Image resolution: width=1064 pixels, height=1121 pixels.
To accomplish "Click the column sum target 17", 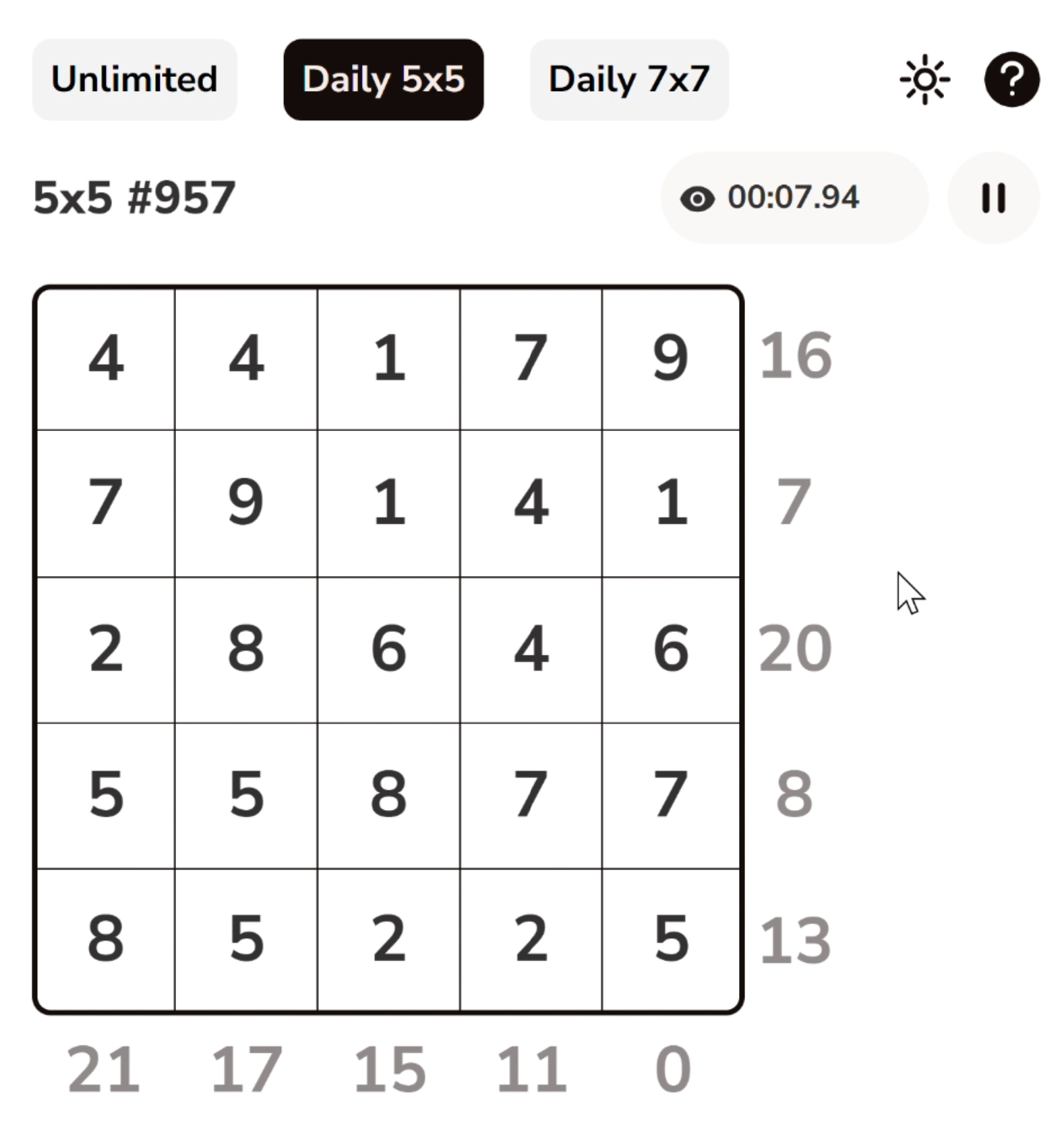I will [246, 1069].
